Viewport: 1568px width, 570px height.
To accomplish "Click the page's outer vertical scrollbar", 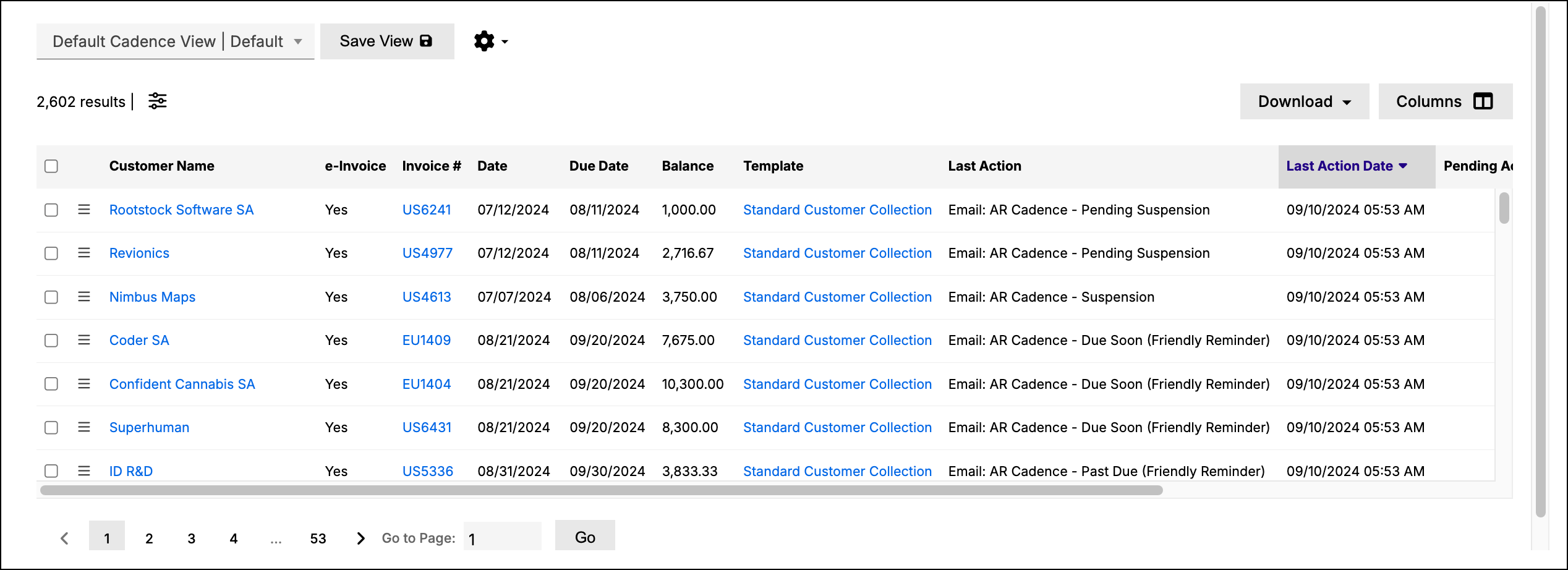I will (1541, 261).
